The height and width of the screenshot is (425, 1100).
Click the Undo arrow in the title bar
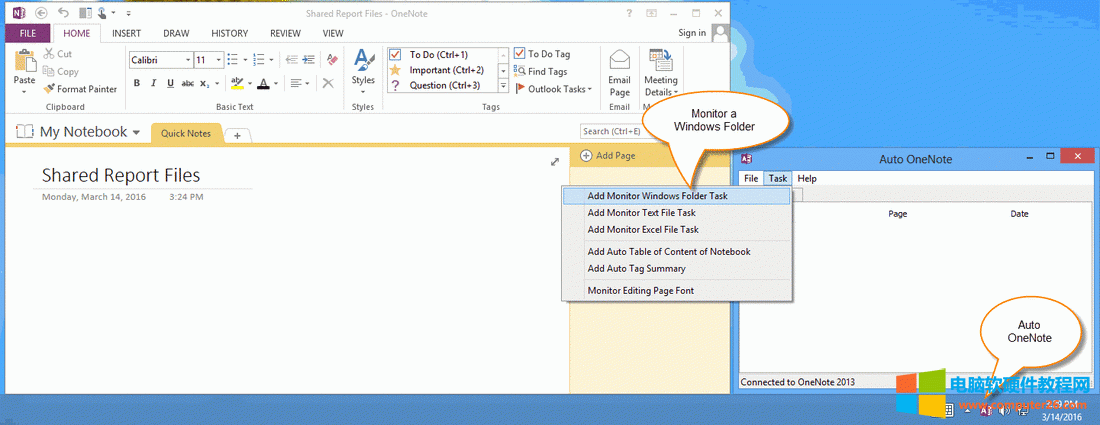pyautogui.click(x=63, y=13)
